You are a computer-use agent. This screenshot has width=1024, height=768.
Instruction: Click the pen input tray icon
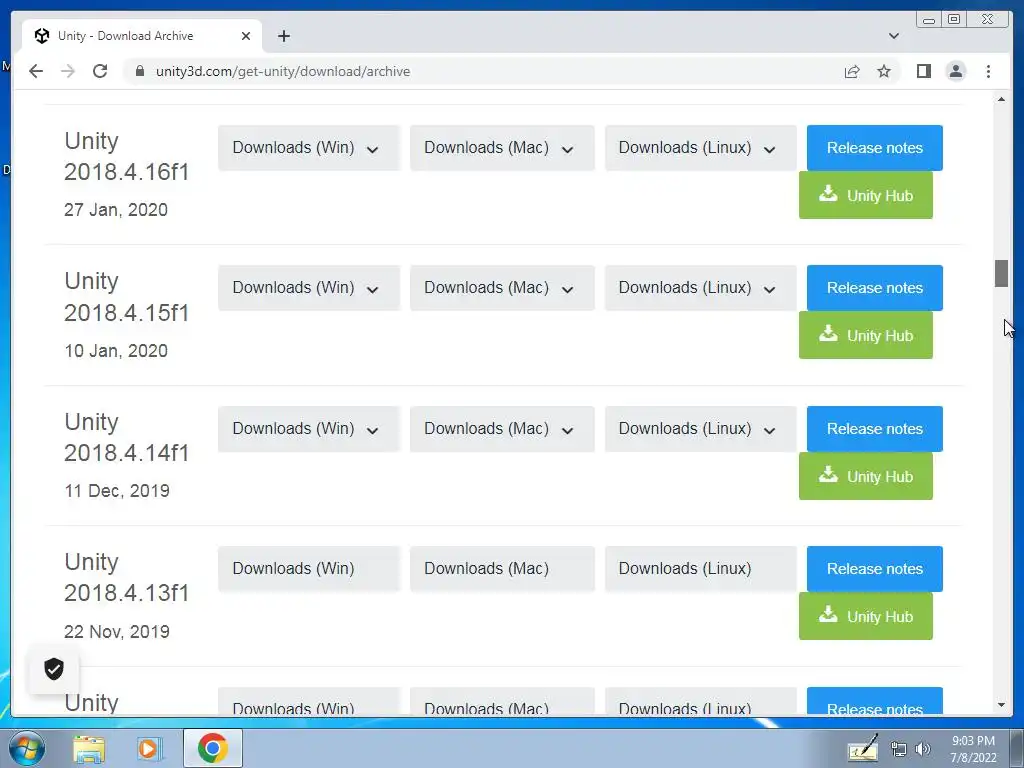pyautogui.click(x=863, y=748)
